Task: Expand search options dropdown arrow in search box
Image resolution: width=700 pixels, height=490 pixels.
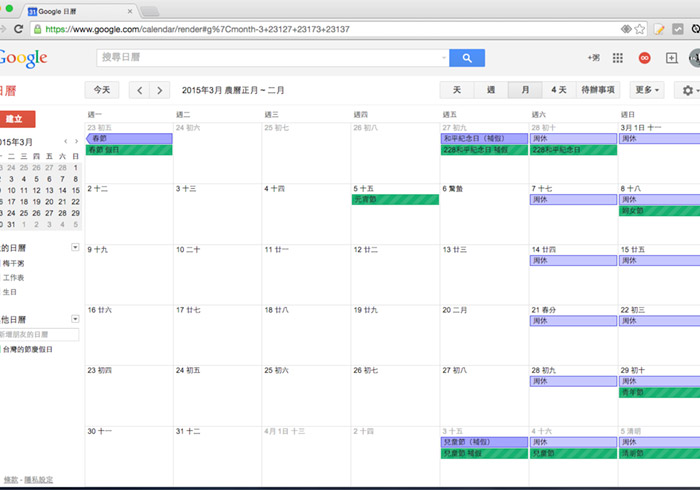Action: click(443, 58)
